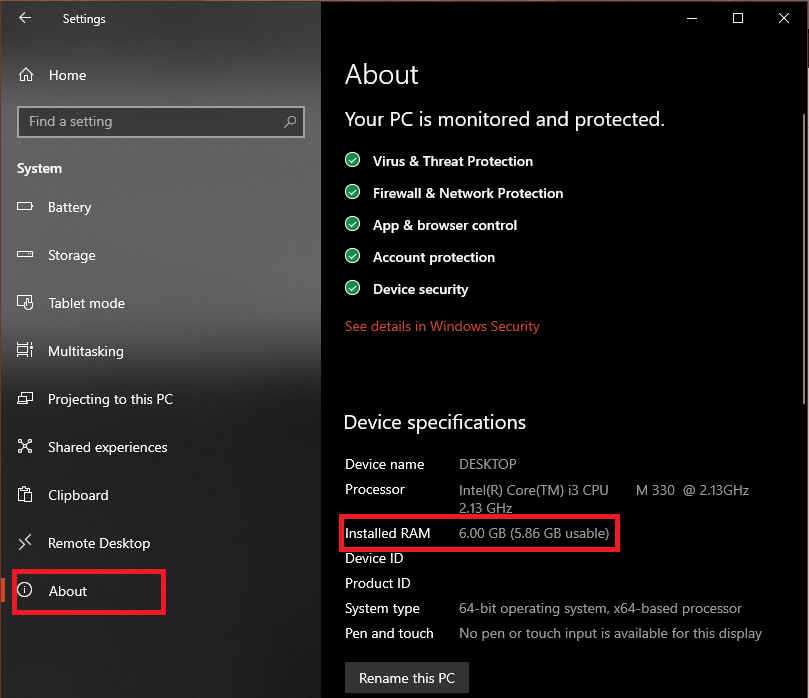Click the back arrow icon in Settings
Viewport: 809px width, 698px height.
click(25, 18)
